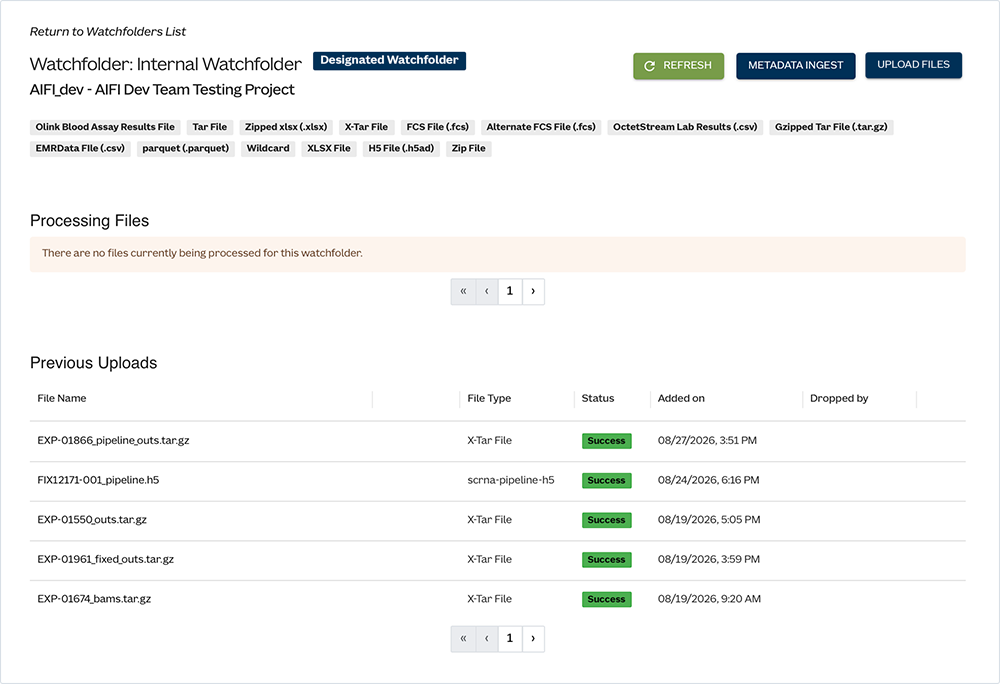Click date 08/19/2026, 3:59 PM
Image resolution: width=1000 pixels, height=684 pixels.
[x=709, y=559]
